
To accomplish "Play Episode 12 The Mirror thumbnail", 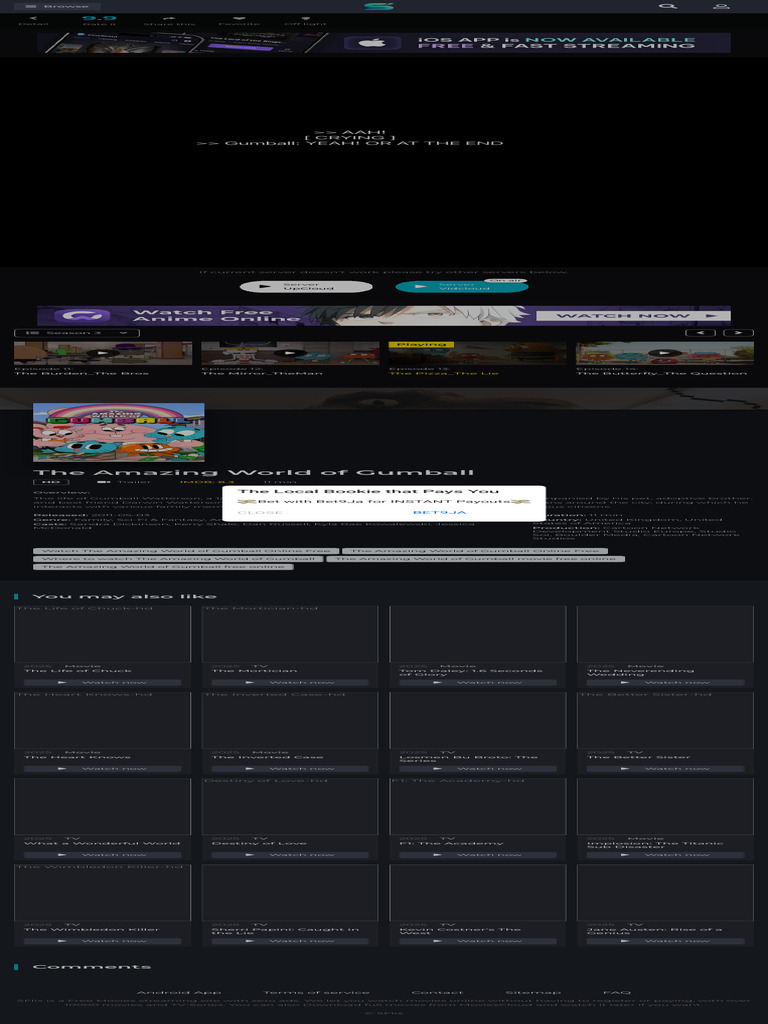I will [x=290, y=353].
